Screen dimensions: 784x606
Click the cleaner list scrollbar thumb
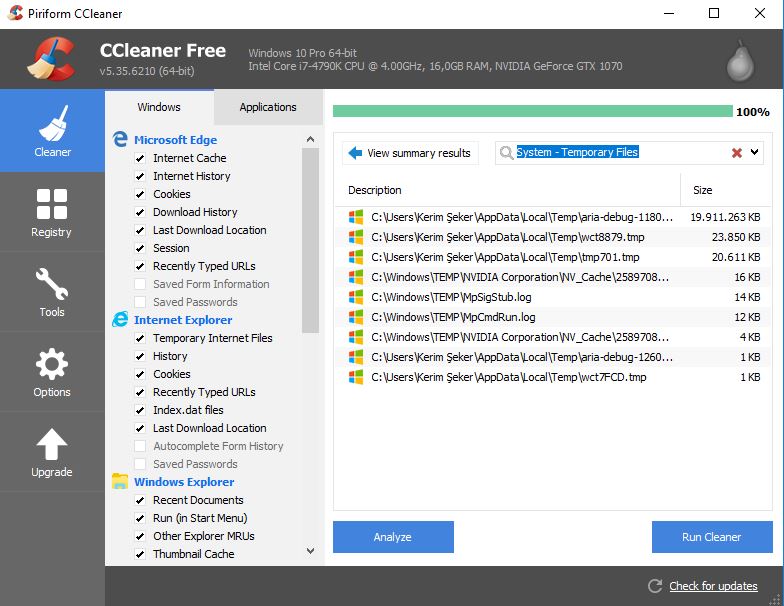coord(310,240)
